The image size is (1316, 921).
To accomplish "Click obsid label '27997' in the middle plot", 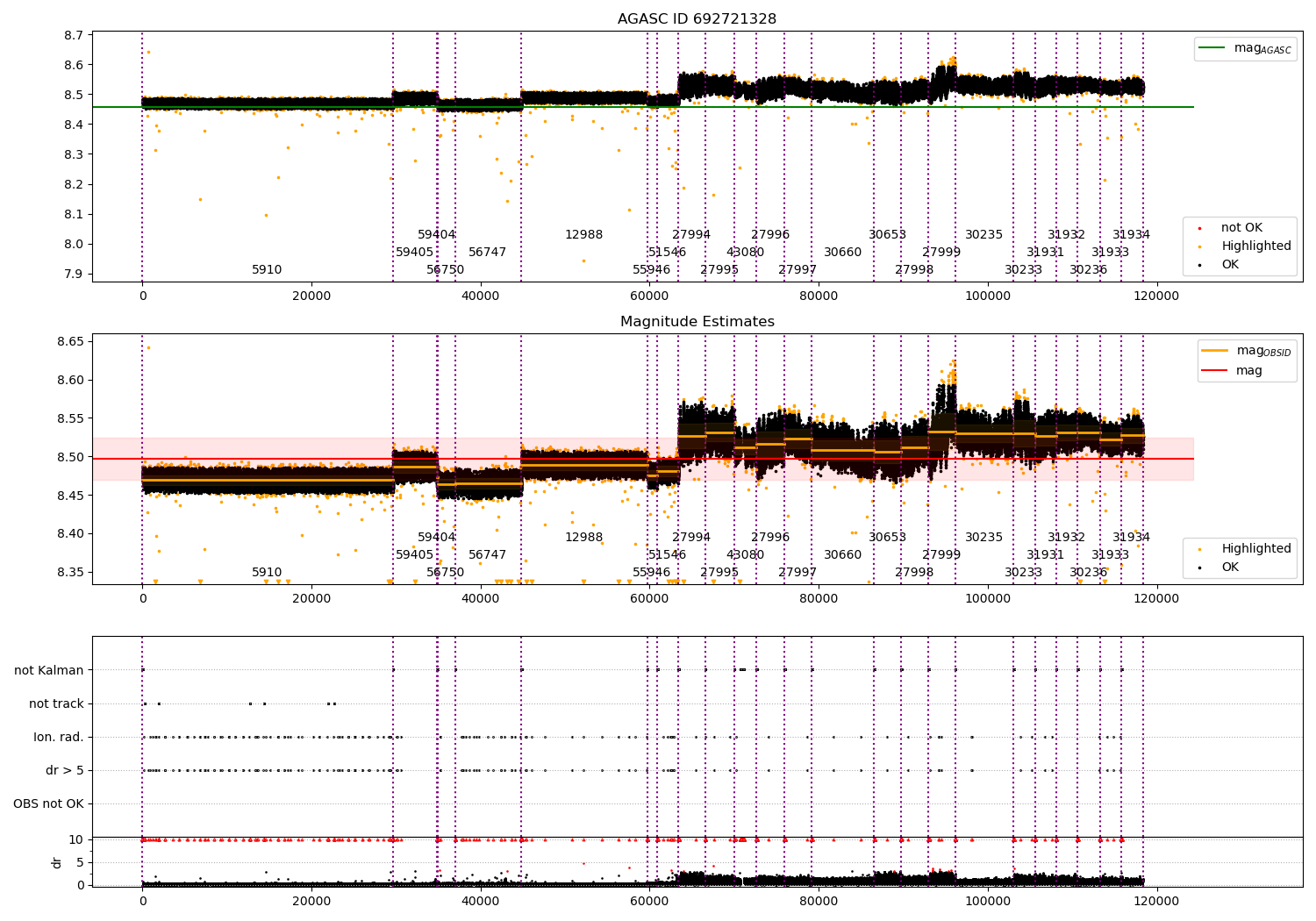I will pyautogui.click(x=797, y=573).
